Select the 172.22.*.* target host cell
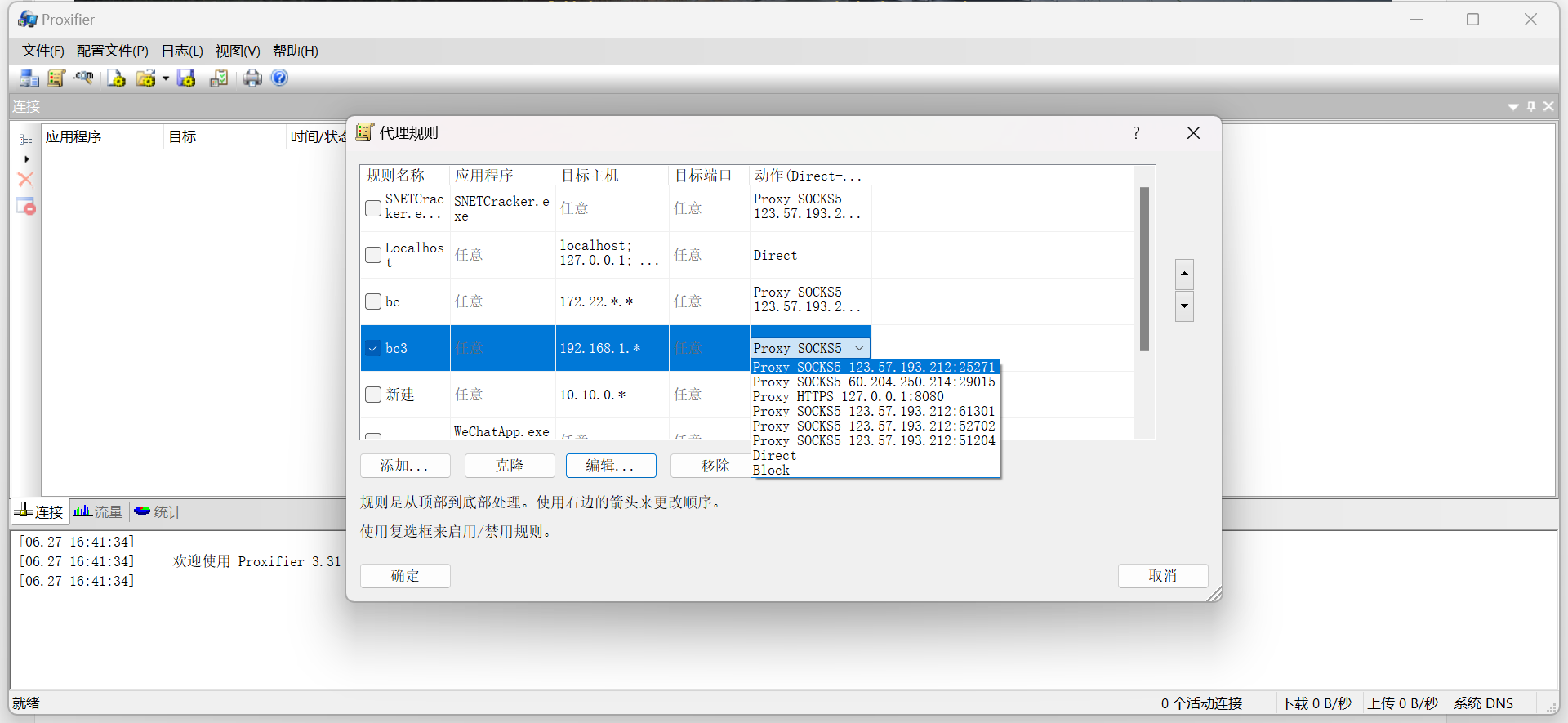The image size is (1568, 723). click(x=612, y=301)
